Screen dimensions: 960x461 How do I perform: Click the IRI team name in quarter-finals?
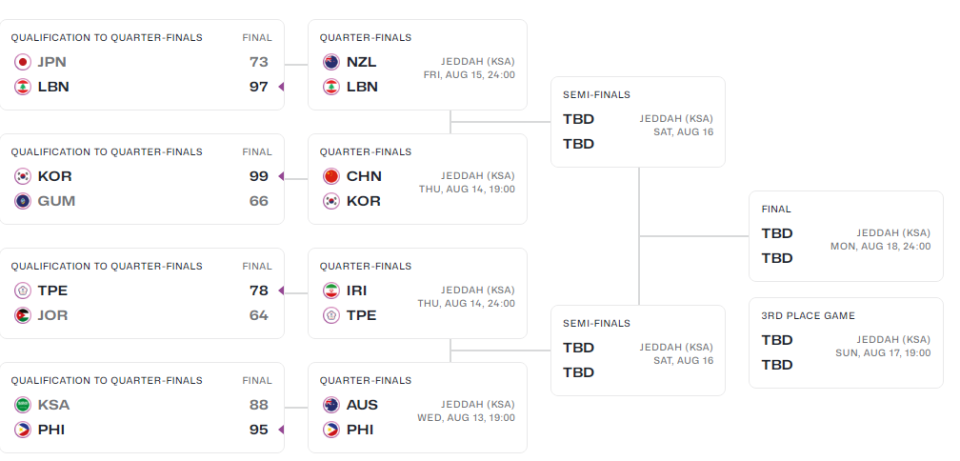click(357, 290)
